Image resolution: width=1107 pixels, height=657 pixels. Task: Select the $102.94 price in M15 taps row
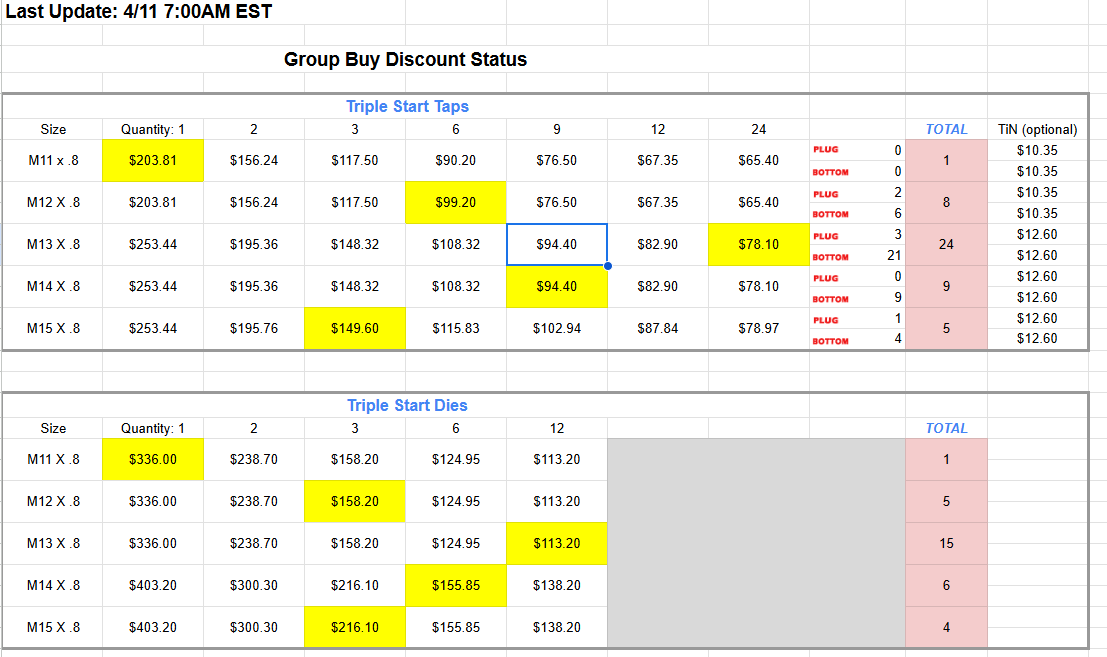point(557,328)
